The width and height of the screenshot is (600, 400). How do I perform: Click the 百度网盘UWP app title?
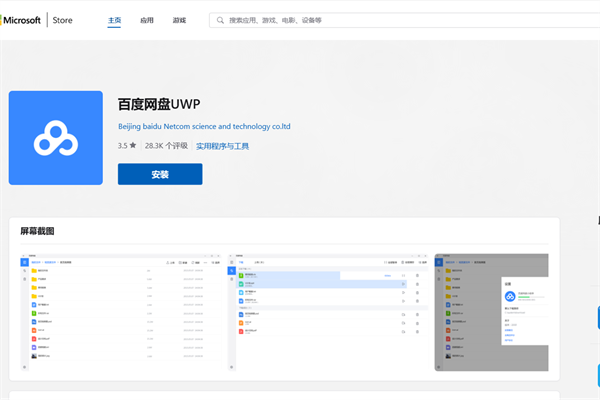coord(159,104)
